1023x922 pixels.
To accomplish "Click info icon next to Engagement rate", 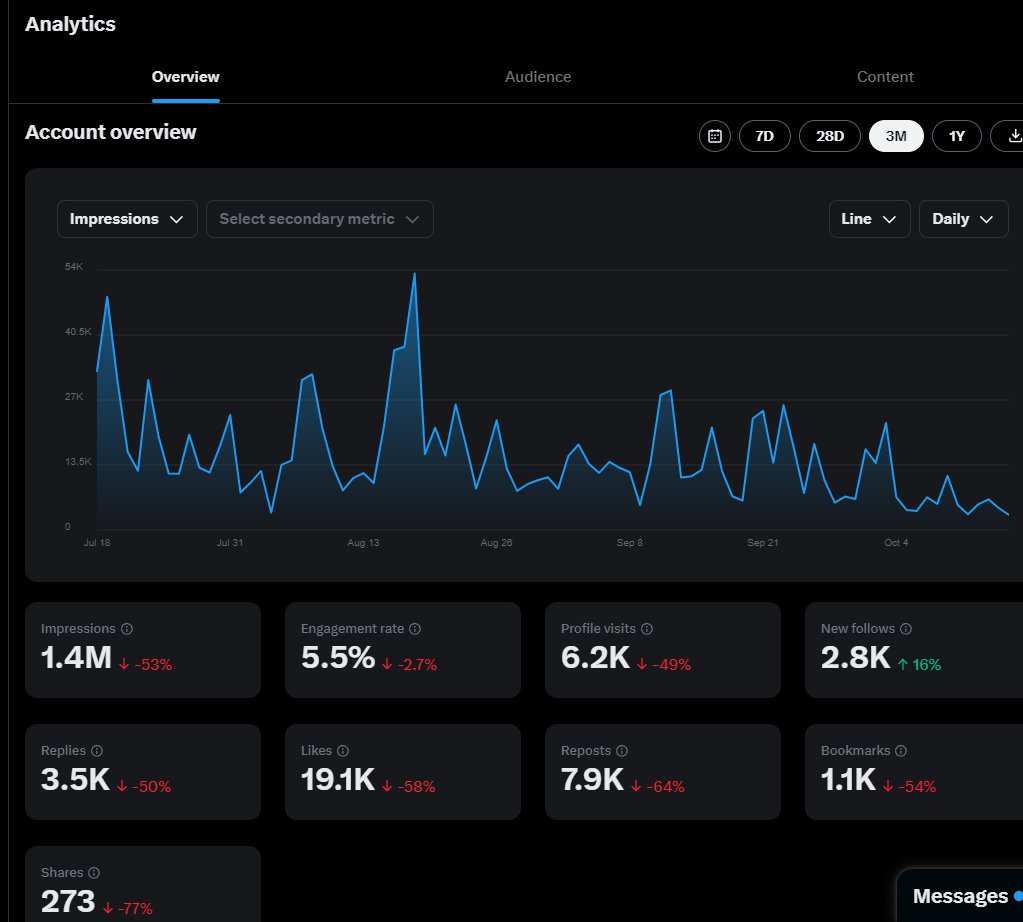I will coord(415,628).
